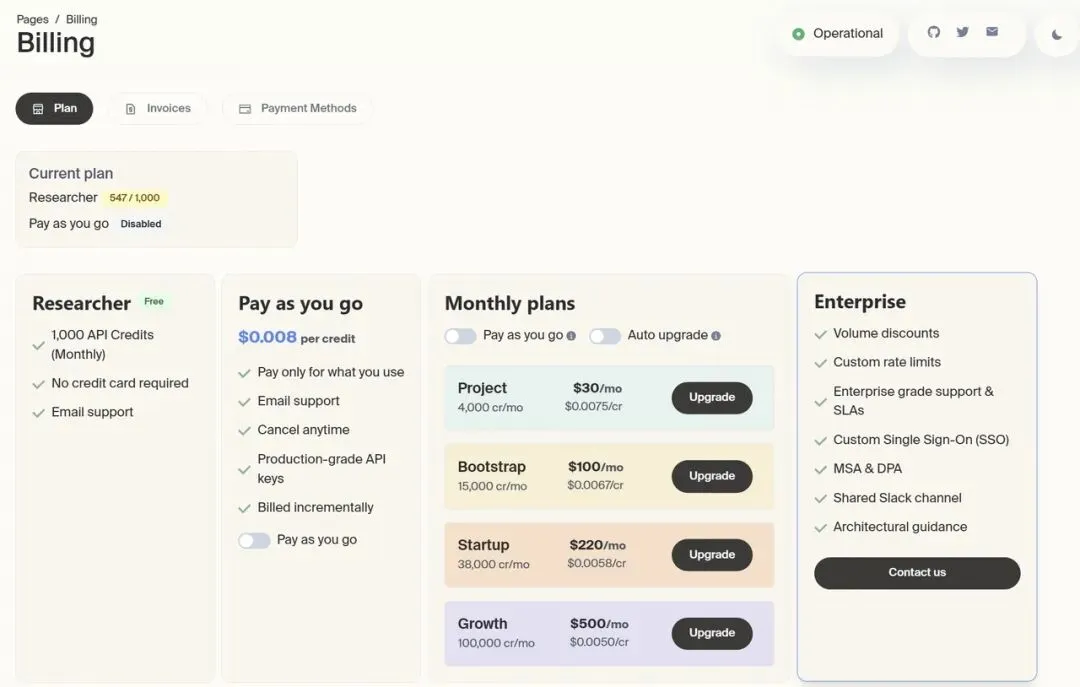The height and width of the screenshot is (687, 1080).
Task: Click the Enterprise Contact us button
Action: (917, 573)
